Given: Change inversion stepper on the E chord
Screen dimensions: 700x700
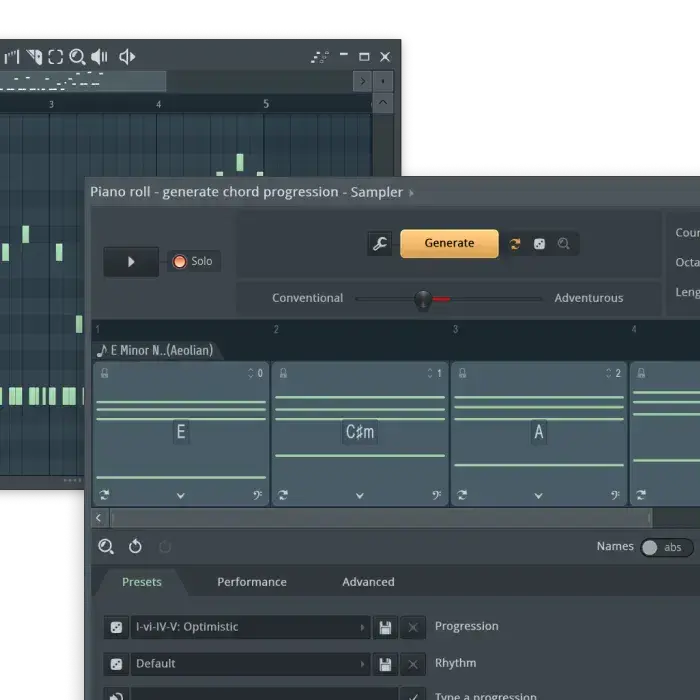Looking at the screenshot, I should (x=250, y=373).
